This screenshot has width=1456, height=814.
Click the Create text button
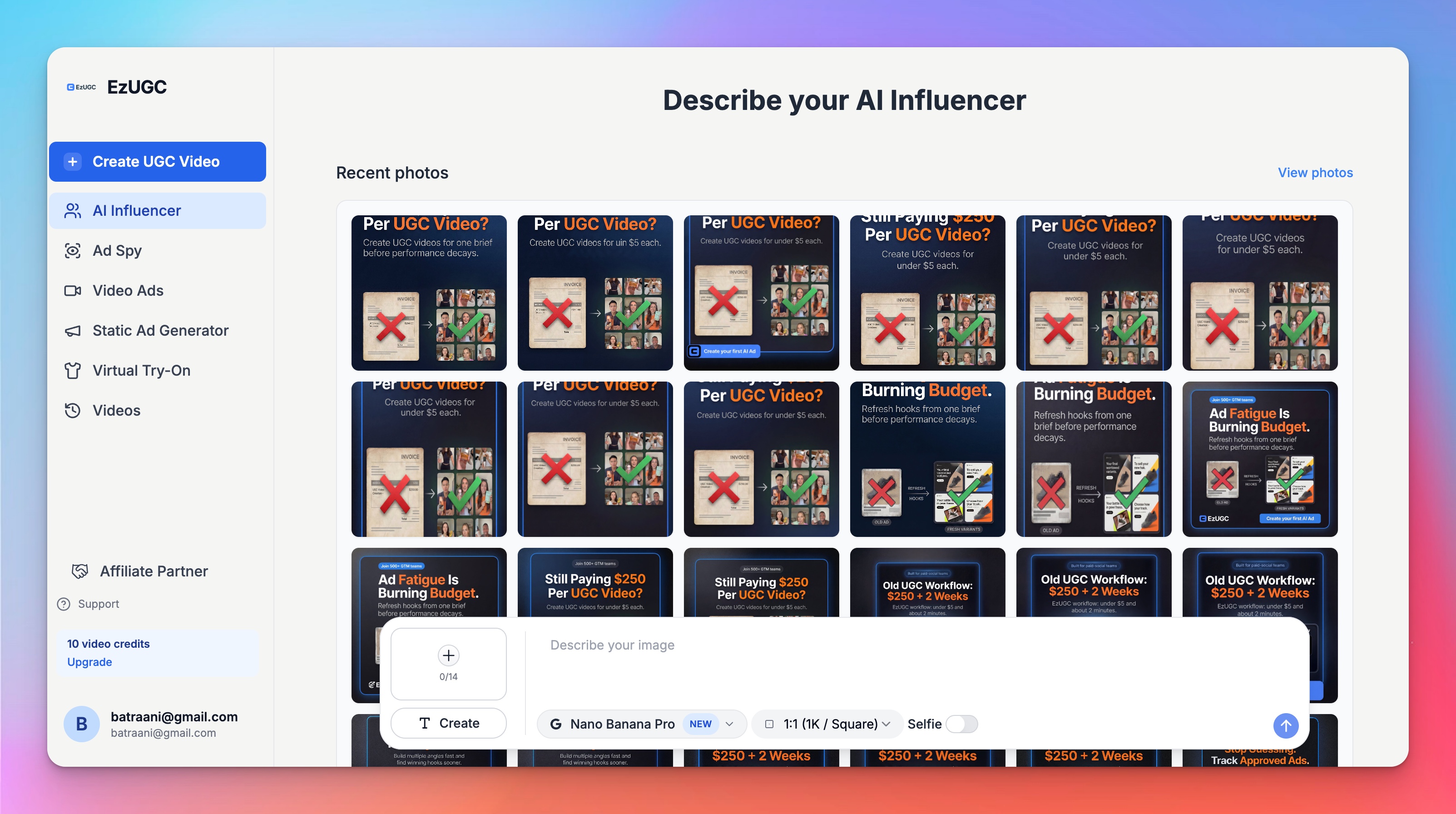(448, 723)
